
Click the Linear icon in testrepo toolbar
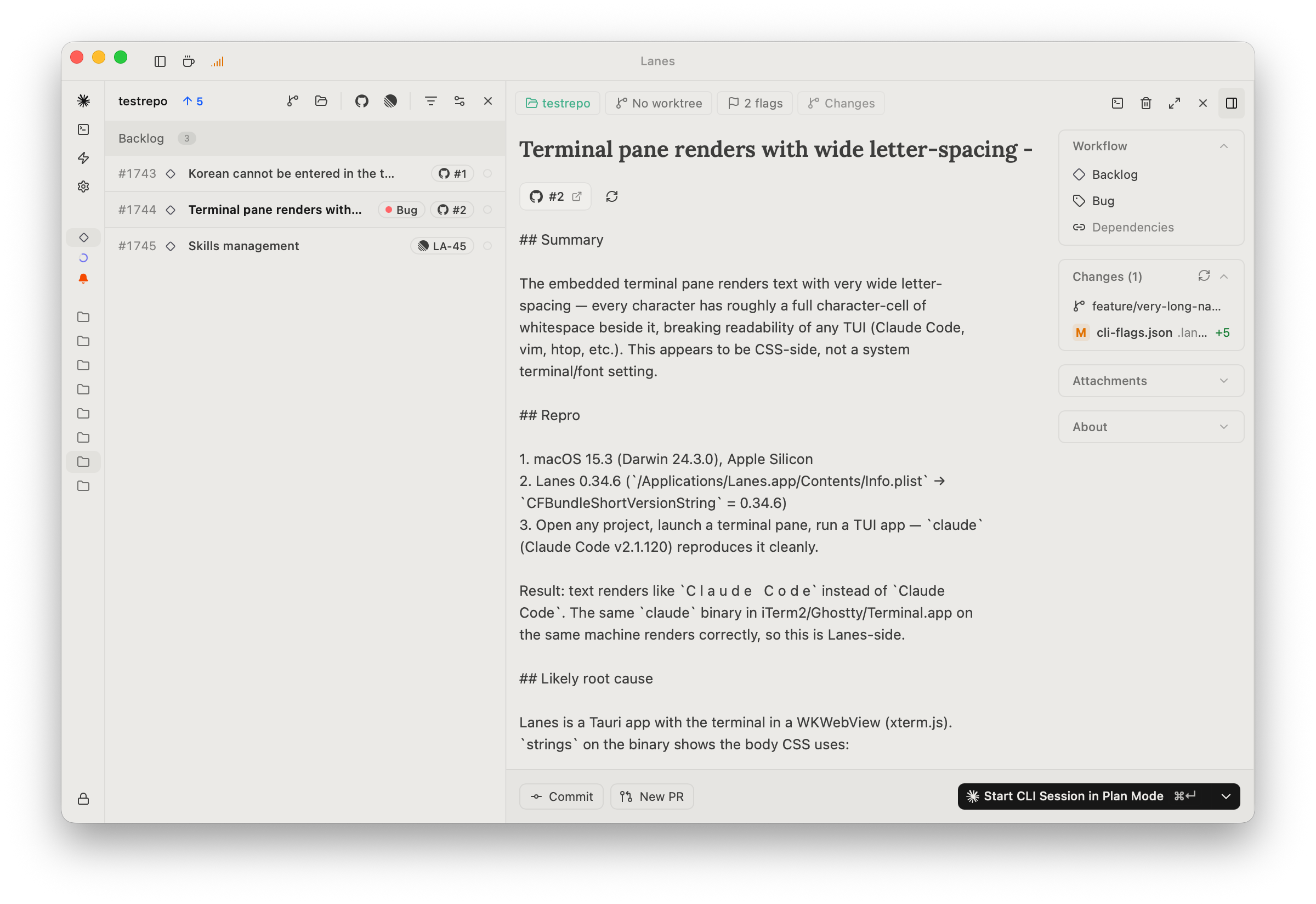pyautogui.click(x=390, y=101)
